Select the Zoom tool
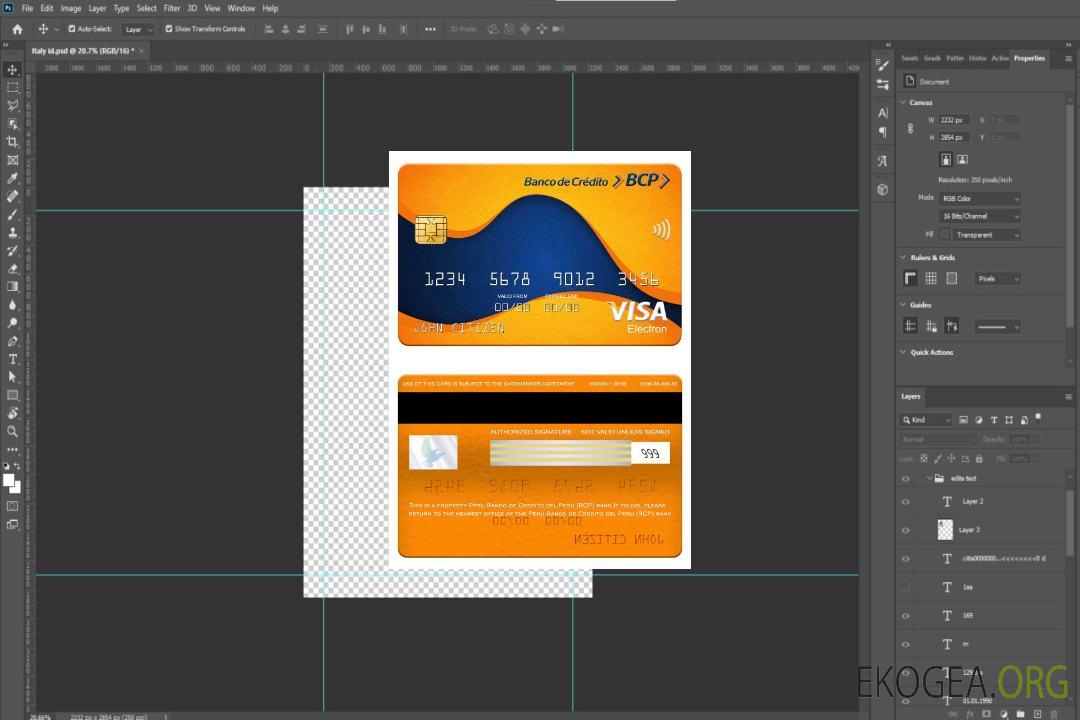This screenshot has height=720, width=1080. point(12,431)
